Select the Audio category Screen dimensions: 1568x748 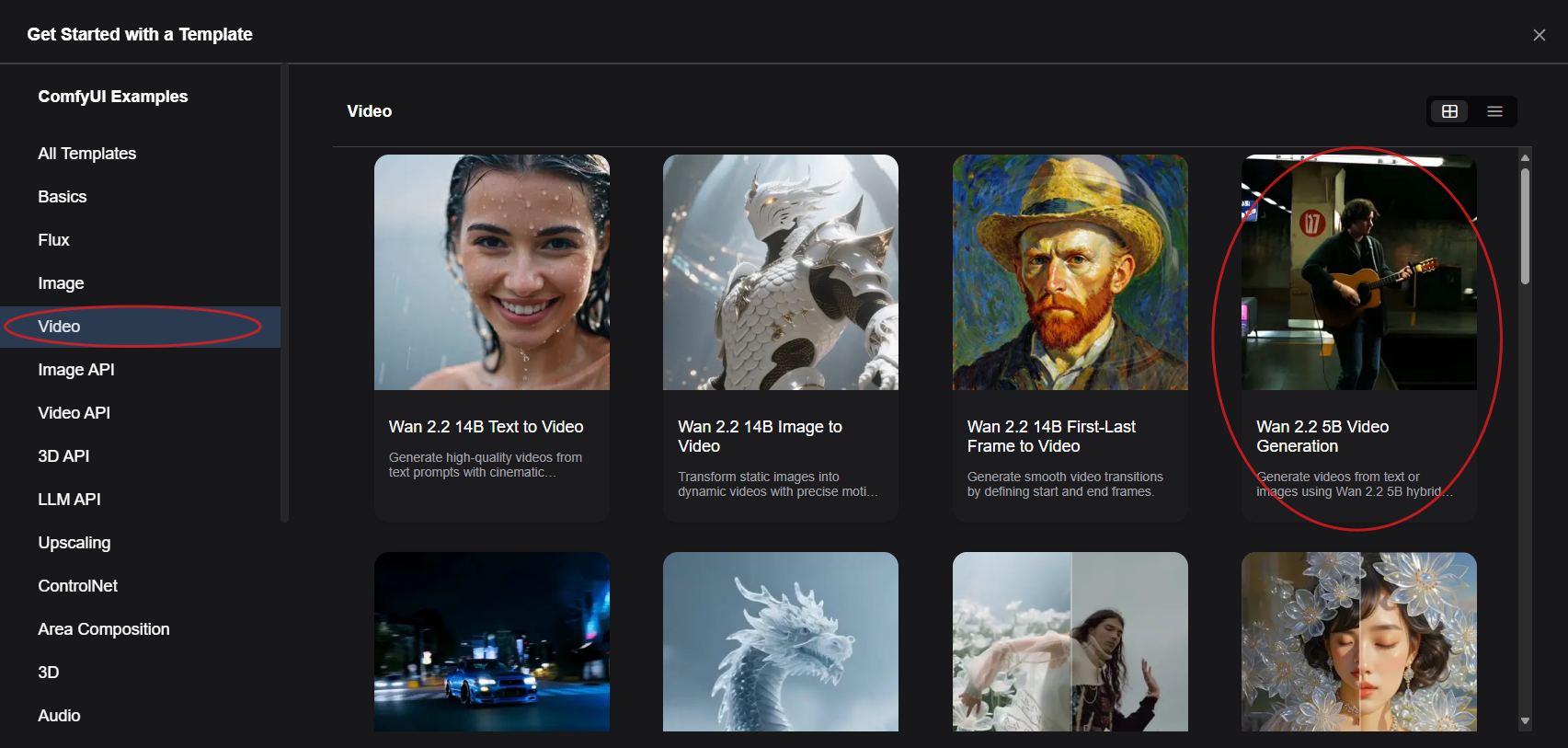tap(140, 716)
